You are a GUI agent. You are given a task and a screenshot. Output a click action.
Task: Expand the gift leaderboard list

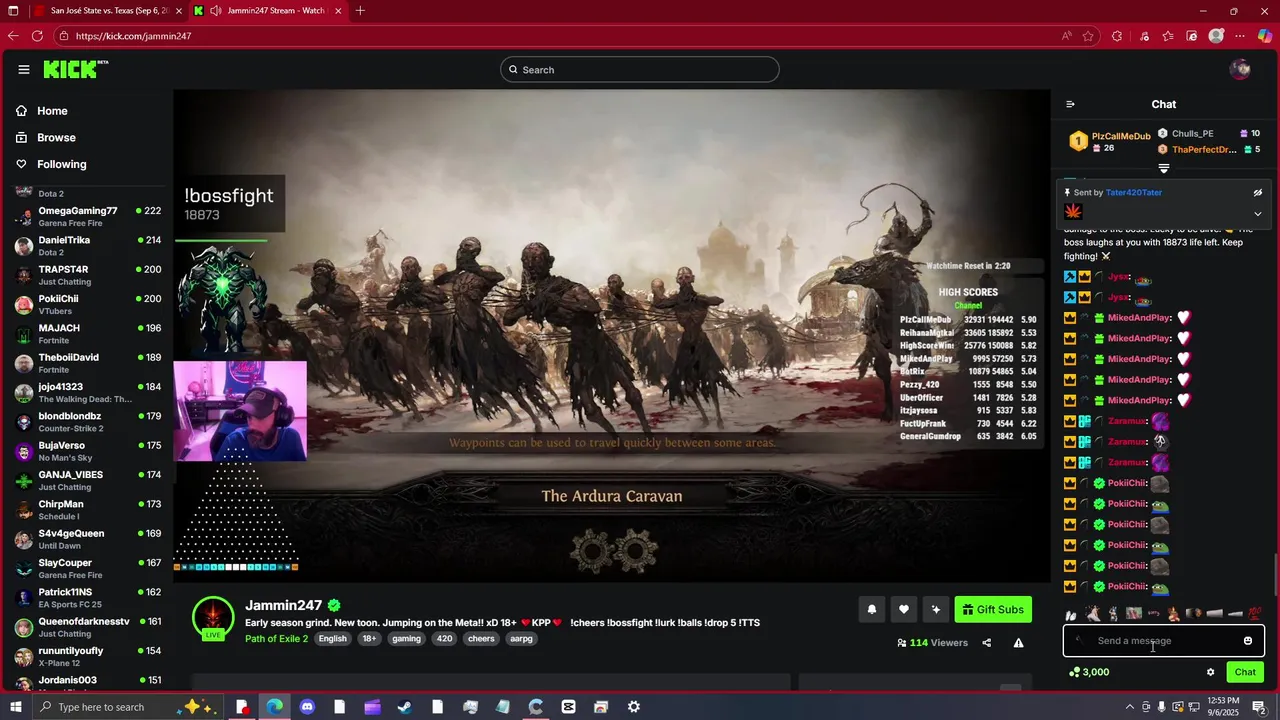pyautogui.click(x=1164, y=168)
